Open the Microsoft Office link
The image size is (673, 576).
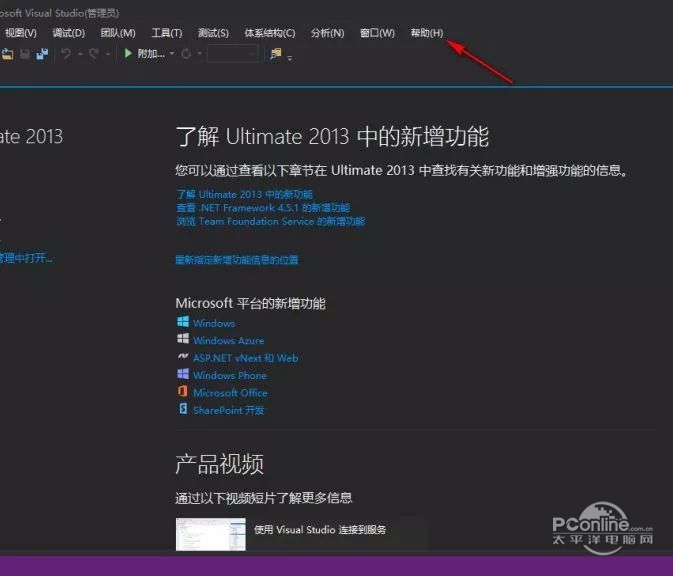(x=230, y=393)
